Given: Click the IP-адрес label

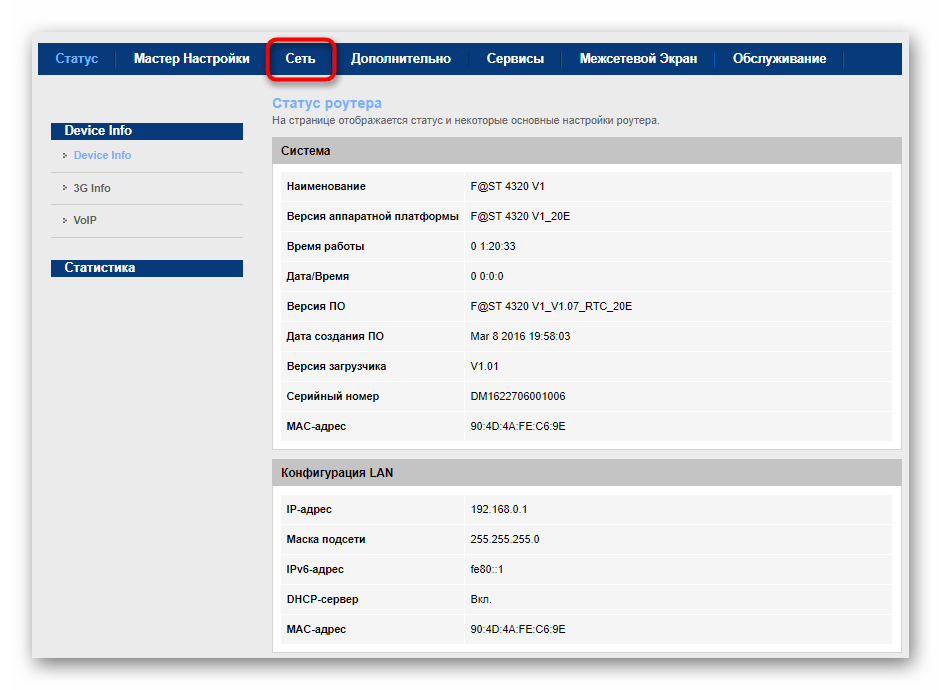Looking at the screenshot, I should click(308, 509).
